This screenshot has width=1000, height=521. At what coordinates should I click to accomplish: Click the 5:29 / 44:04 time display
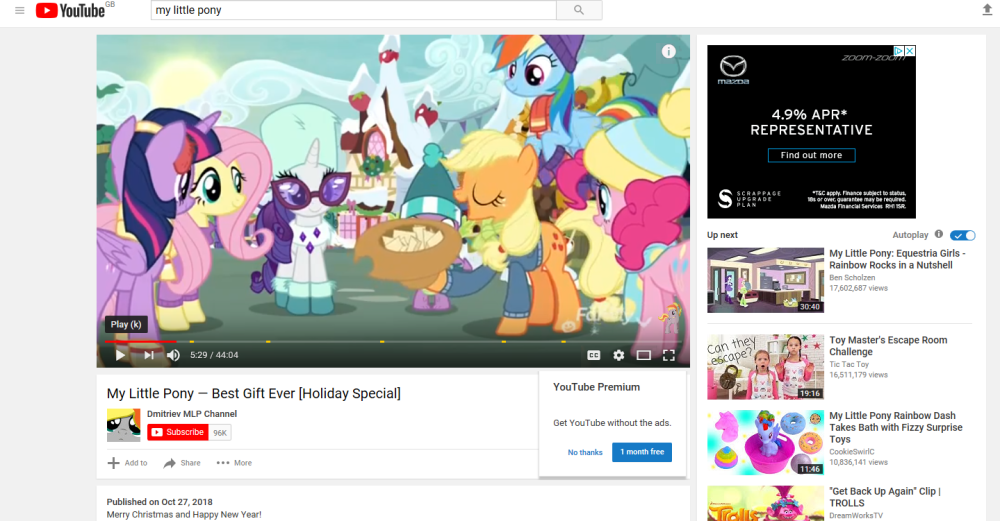[x=214, y=355]
